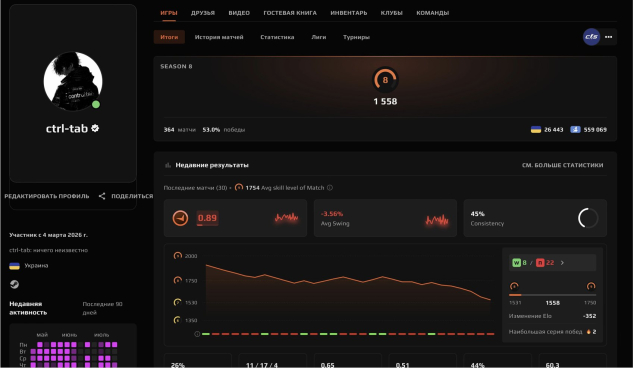Open the three-dots options menu
The image size is (634, 368).
pyautogui.click(x=609, y=37)
